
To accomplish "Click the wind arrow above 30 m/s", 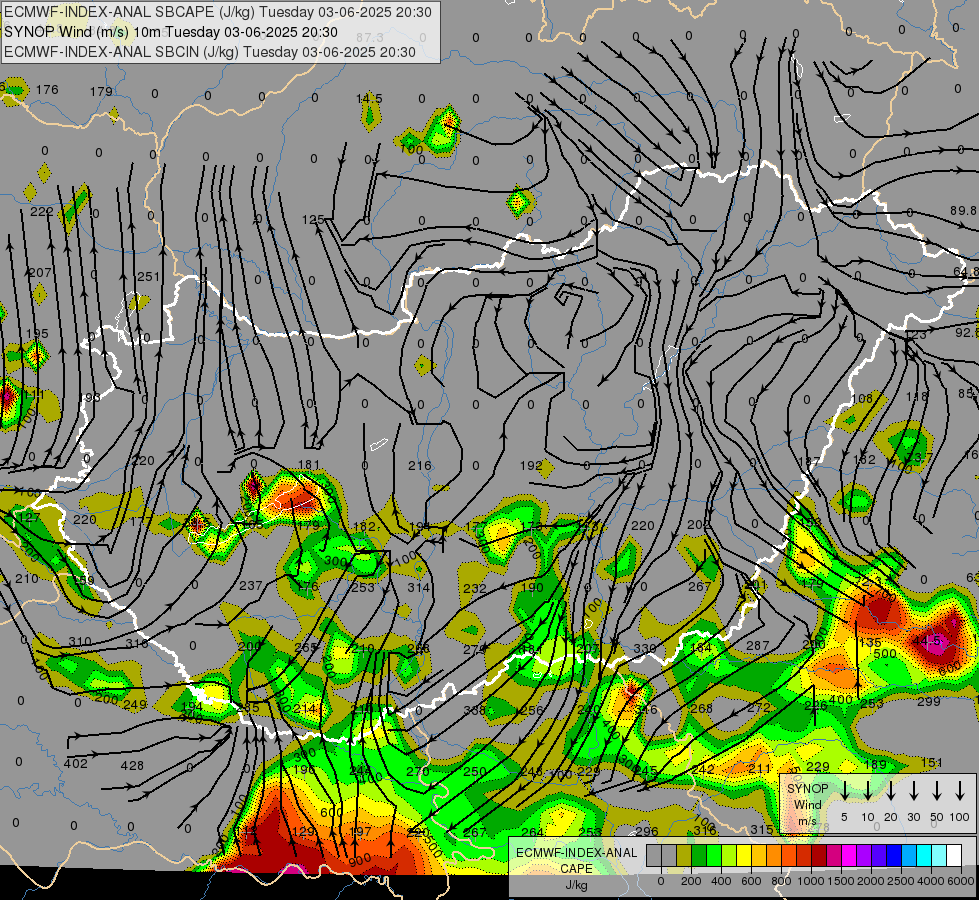I will [x=914, y=791].
